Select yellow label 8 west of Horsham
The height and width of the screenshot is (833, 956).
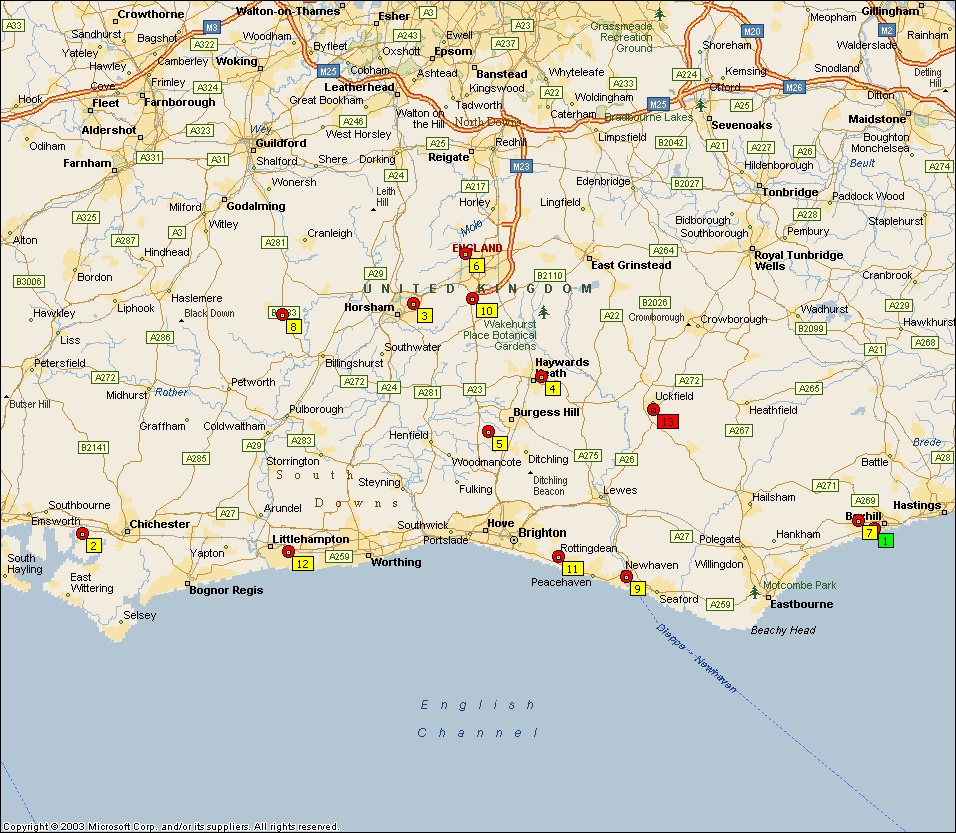[x=293, y=327]
